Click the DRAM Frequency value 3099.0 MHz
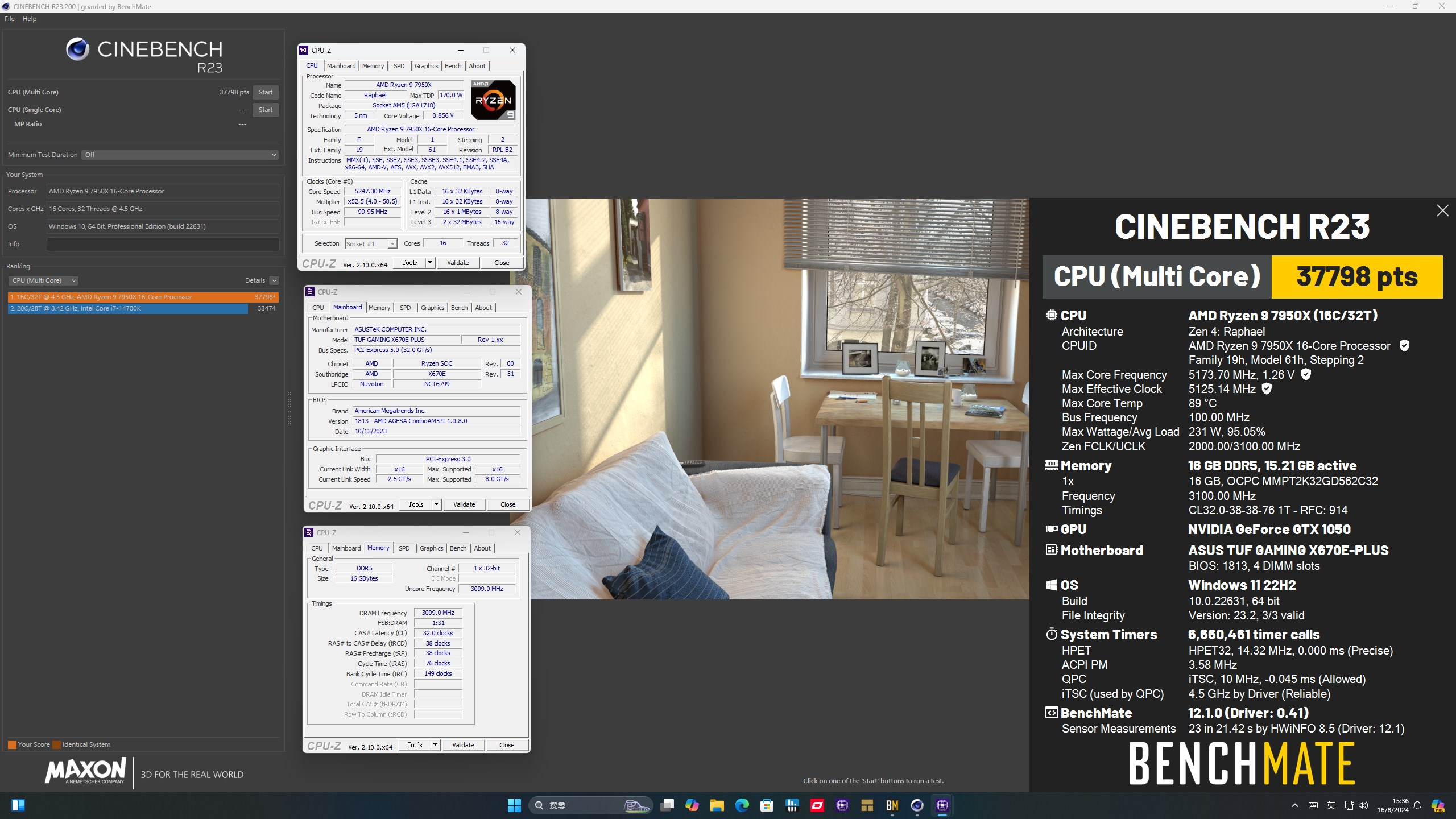The width and height of the screenshot is (1456, 819). (x=438, y=613)
